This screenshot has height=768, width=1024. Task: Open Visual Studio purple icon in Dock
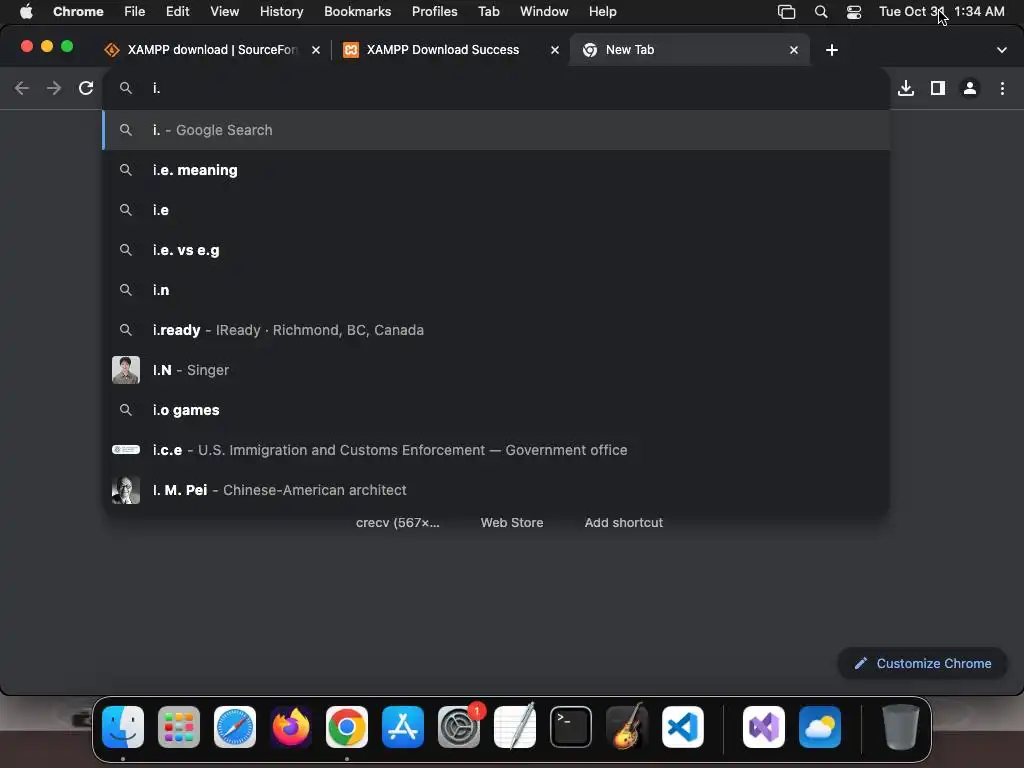[x=763, y=727]
